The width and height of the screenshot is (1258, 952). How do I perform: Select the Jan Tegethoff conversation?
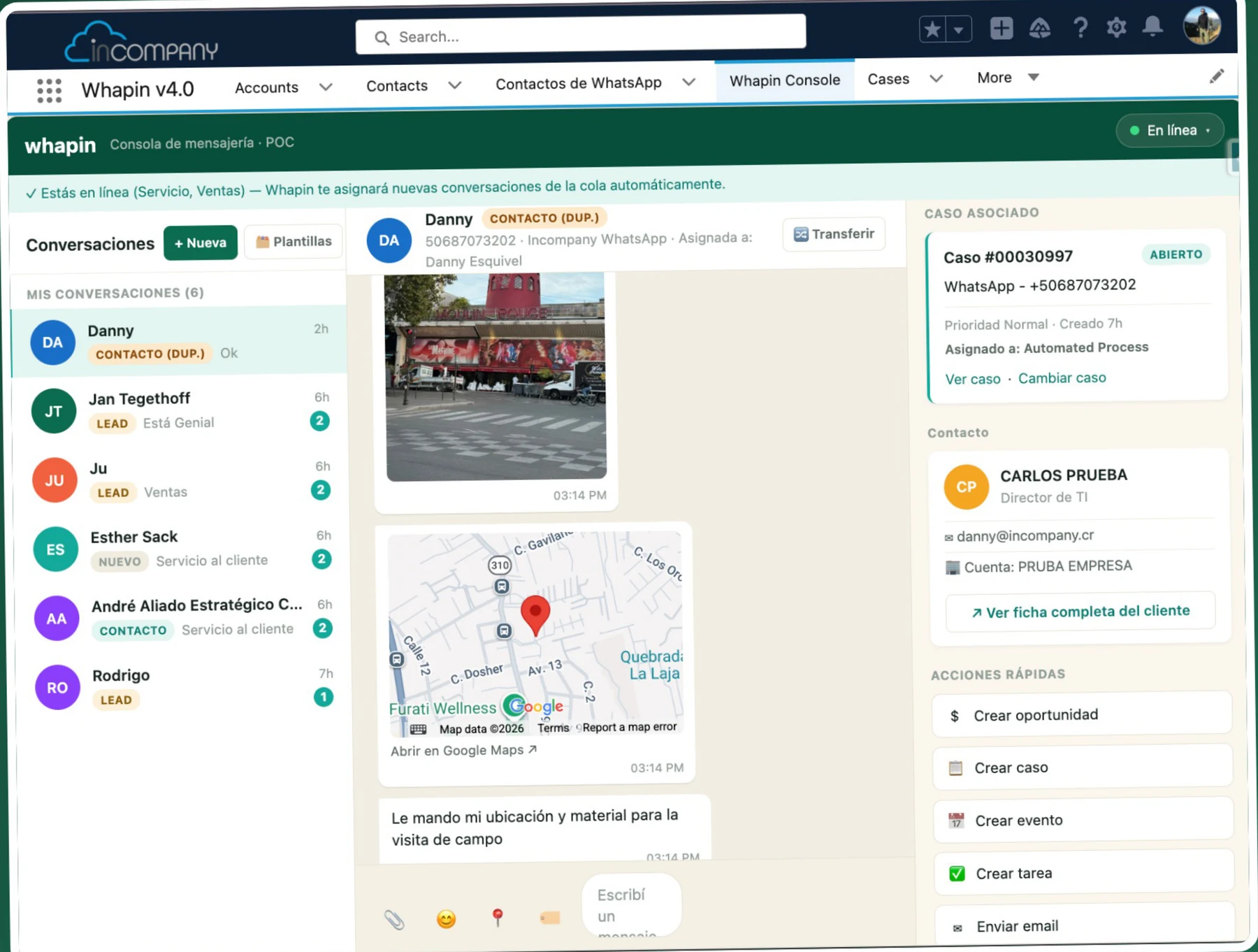pyautogui.click(x=180, y=410)
